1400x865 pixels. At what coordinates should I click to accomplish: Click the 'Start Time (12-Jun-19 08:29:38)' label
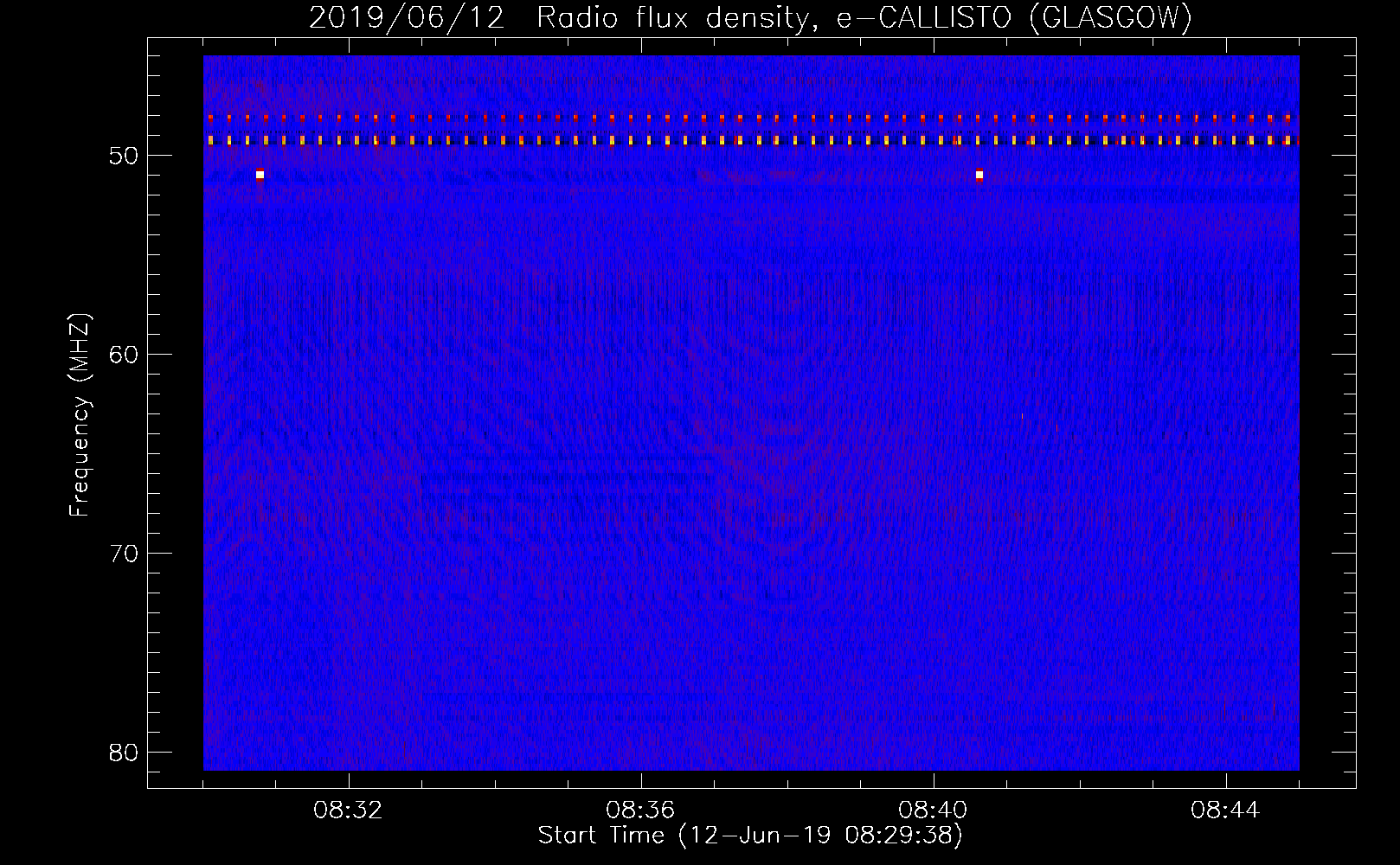point(750,836)
